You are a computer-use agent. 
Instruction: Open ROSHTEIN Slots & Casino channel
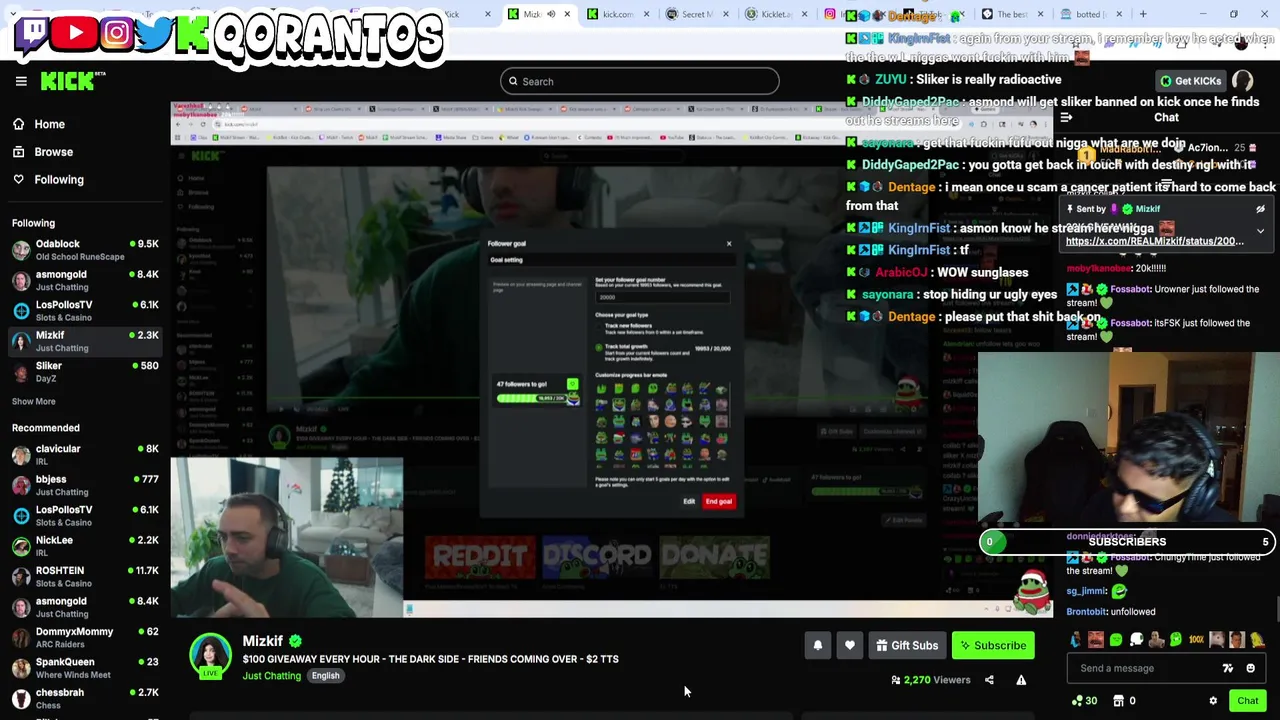tap(85, 576)
